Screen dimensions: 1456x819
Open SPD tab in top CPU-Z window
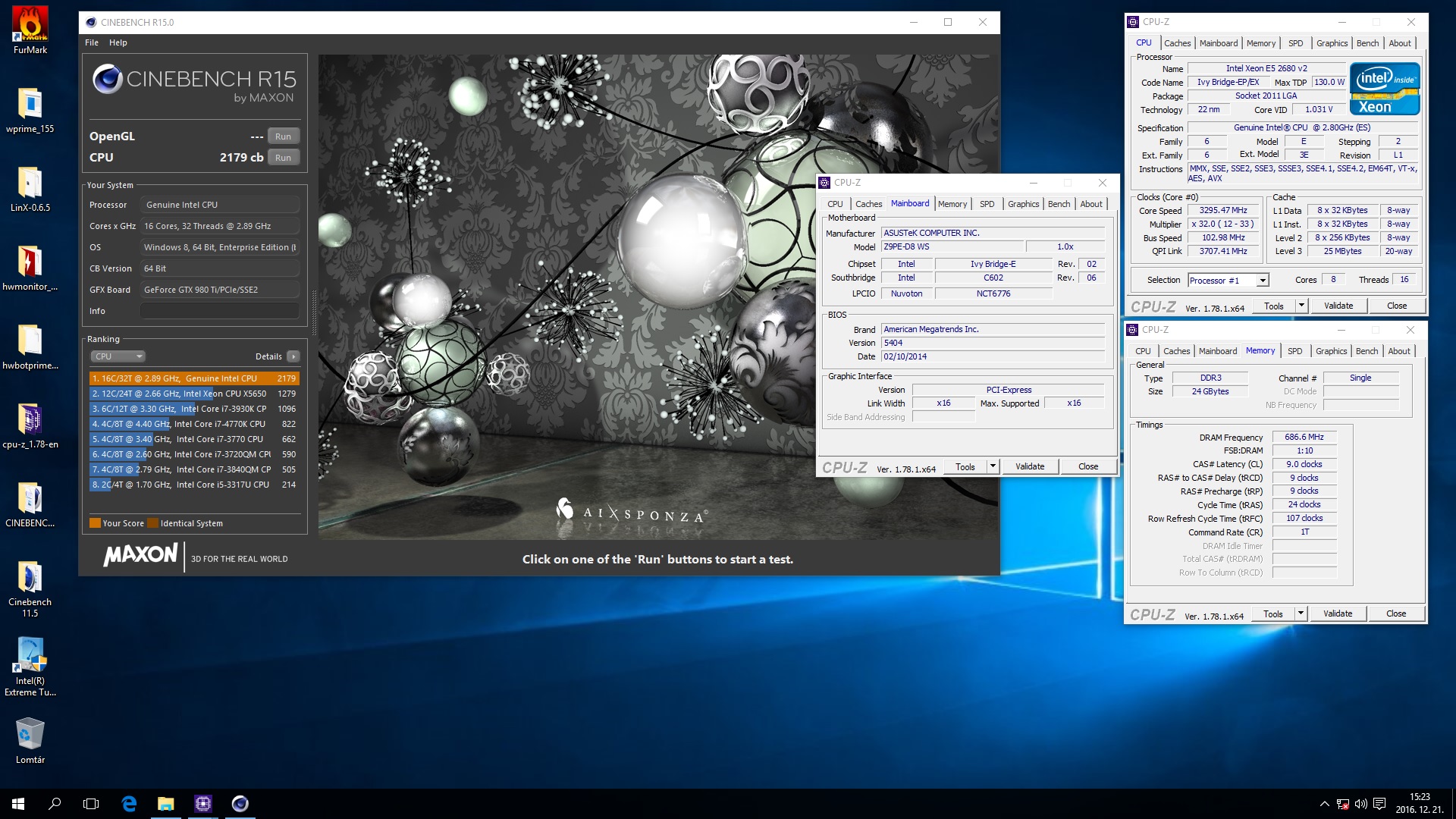tap(1295, 43)
